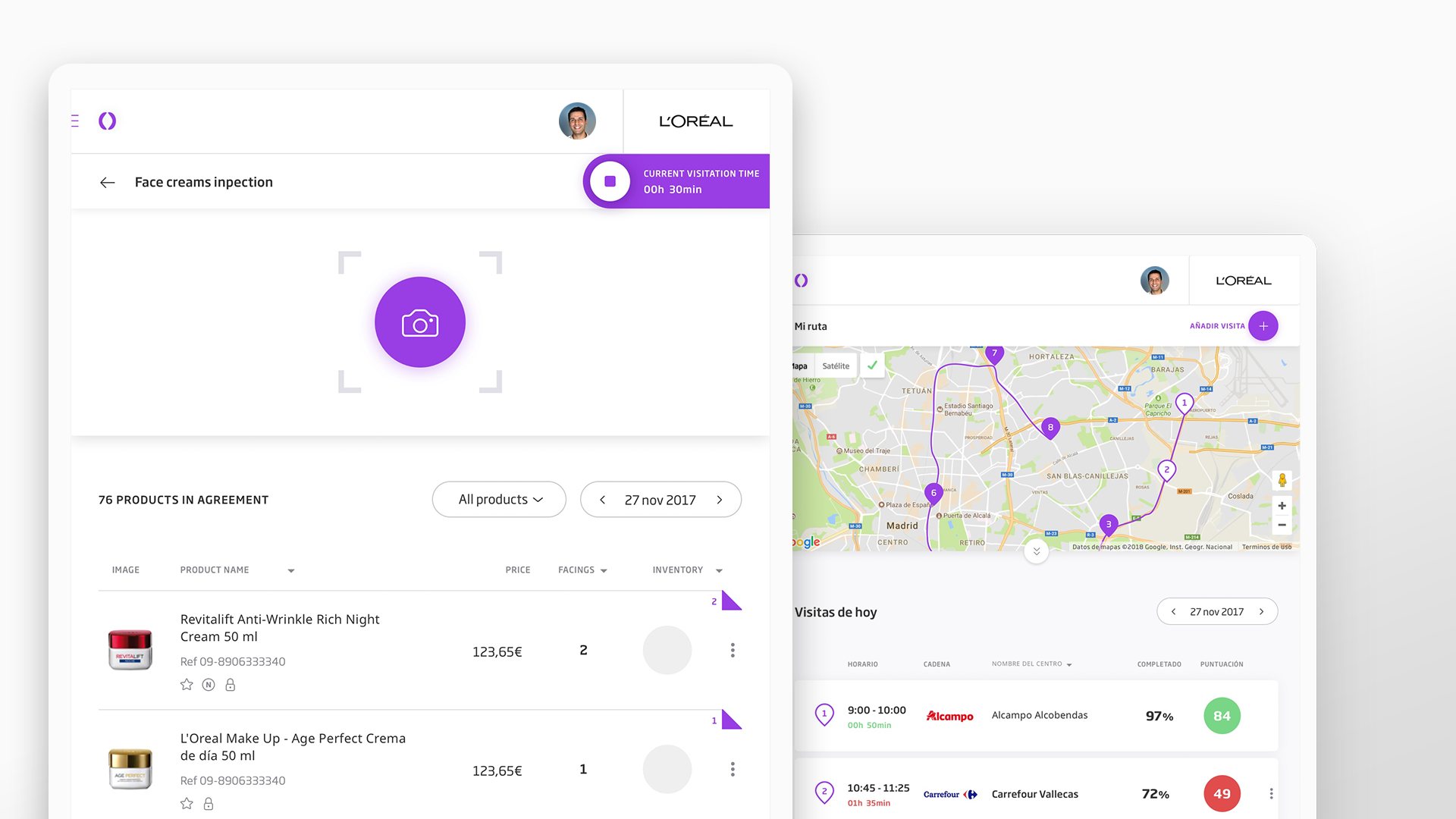Click the N badge on Revitalift cream
This screenshot has height=819, width=1456.
[x=209, y=685]
